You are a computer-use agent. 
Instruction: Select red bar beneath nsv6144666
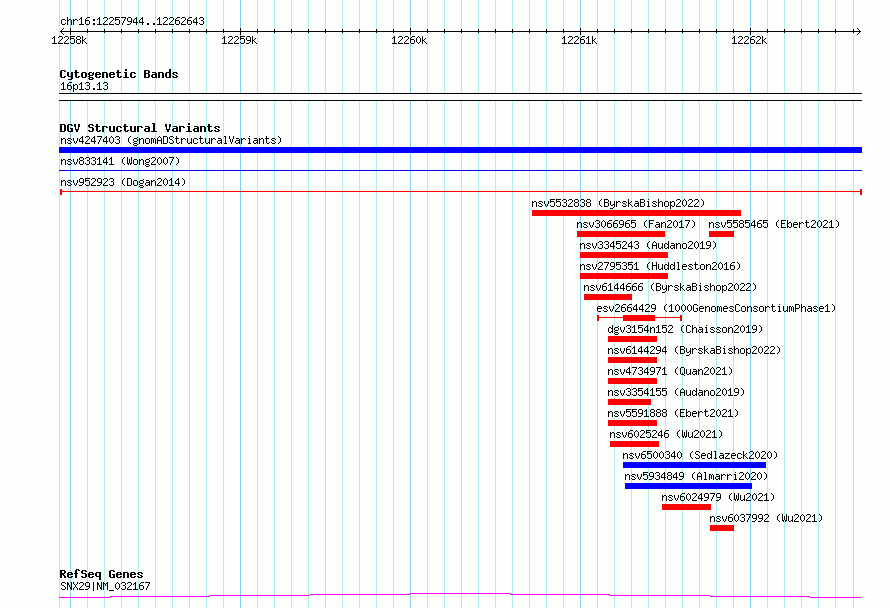pyautogui.click(x=608, y=297)
